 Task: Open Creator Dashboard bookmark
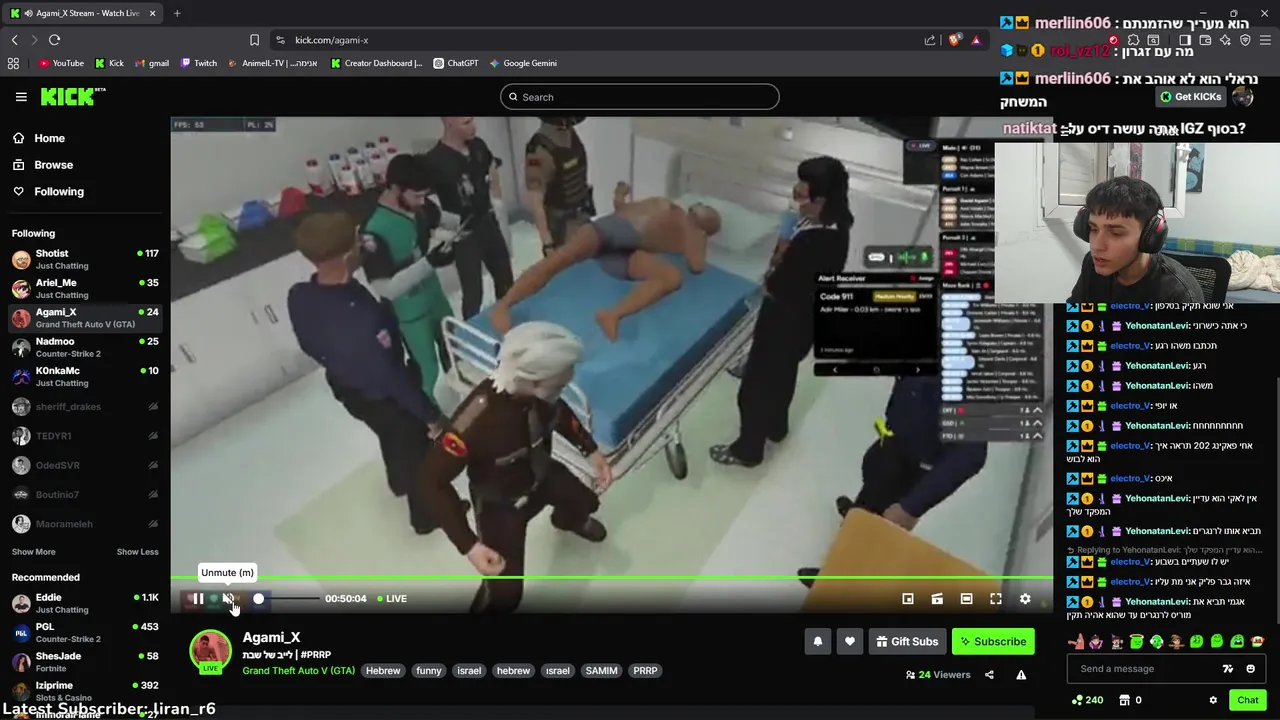click(x=377, y=63)
